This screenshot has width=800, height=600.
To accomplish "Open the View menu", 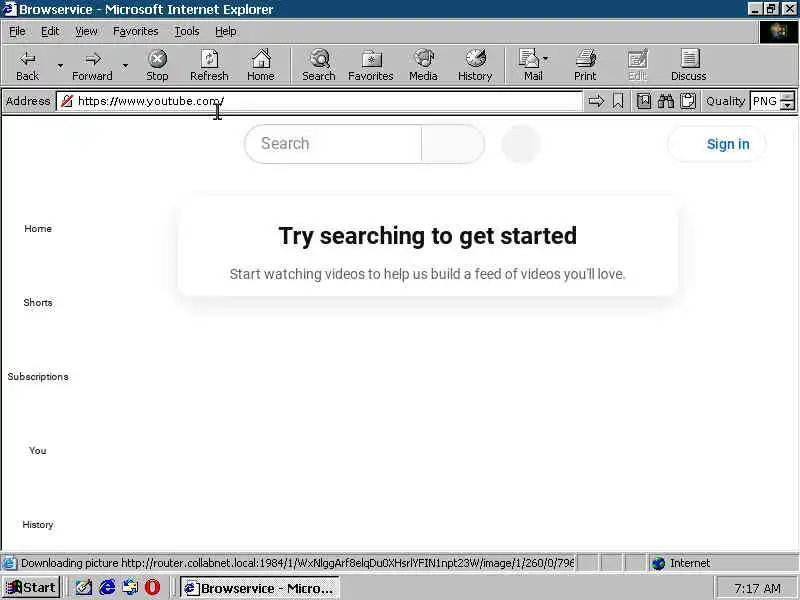I will click(86, 32).
